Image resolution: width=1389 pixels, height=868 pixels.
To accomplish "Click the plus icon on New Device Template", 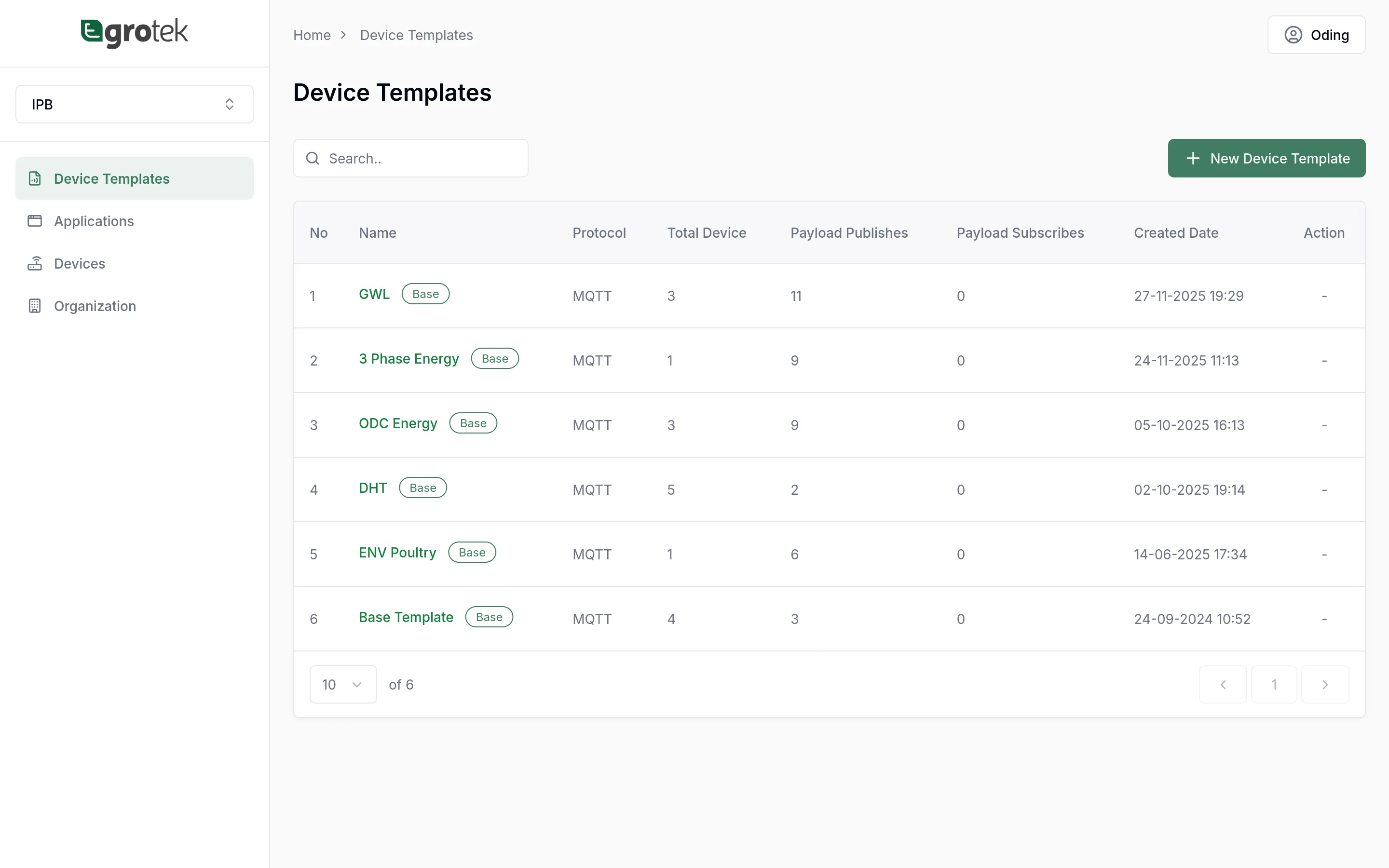I will [x=1193, y=159].
